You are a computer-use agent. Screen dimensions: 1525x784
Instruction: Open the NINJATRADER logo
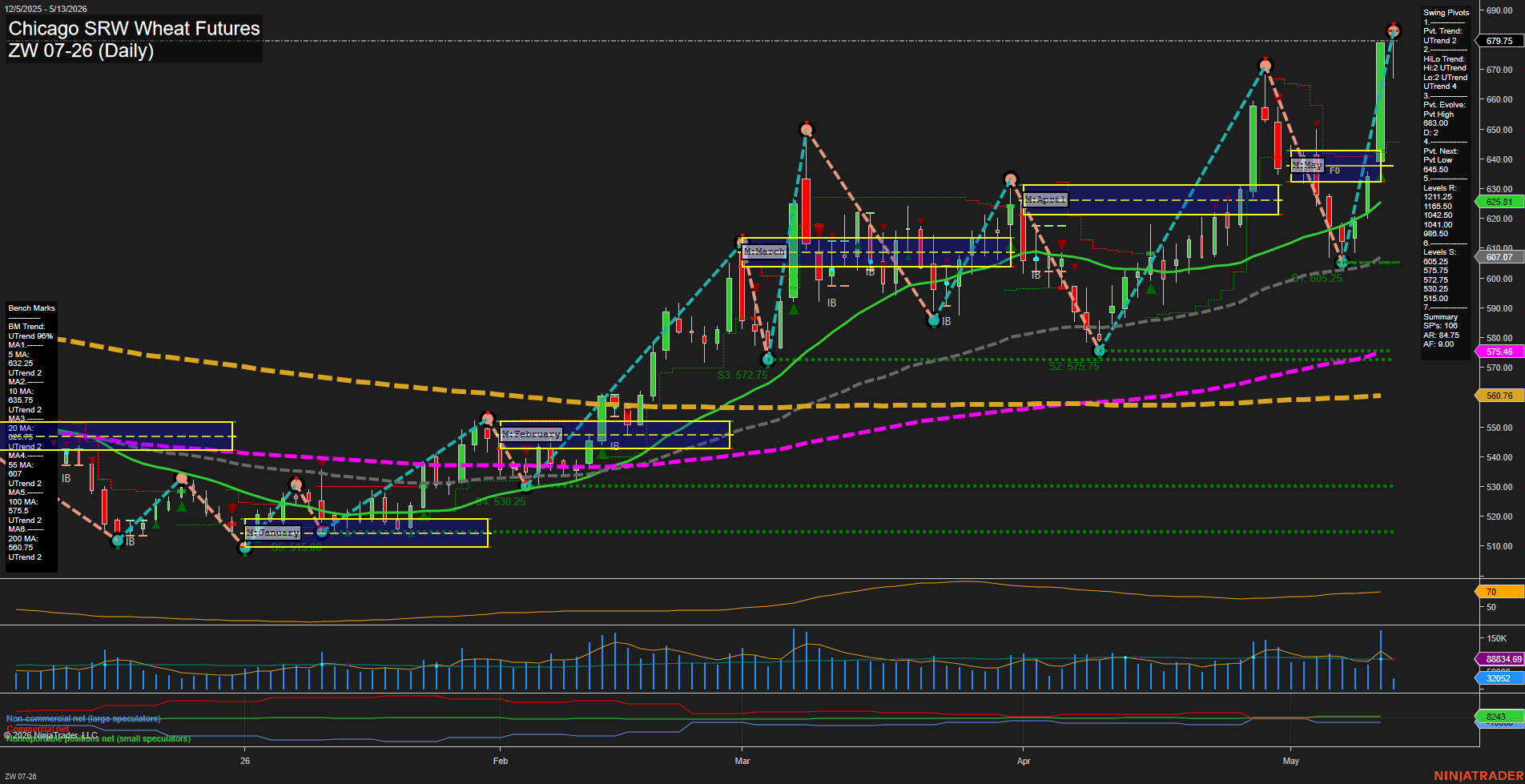1479,775
